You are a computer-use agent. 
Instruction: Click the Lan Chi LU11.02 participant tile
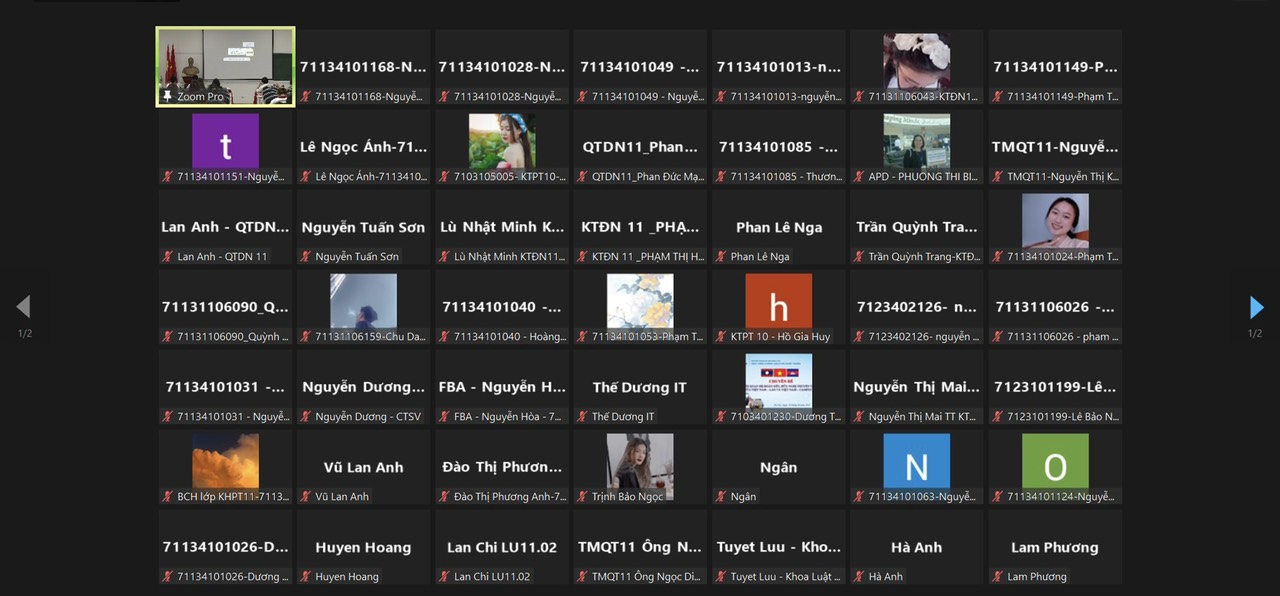coord(502,548)
